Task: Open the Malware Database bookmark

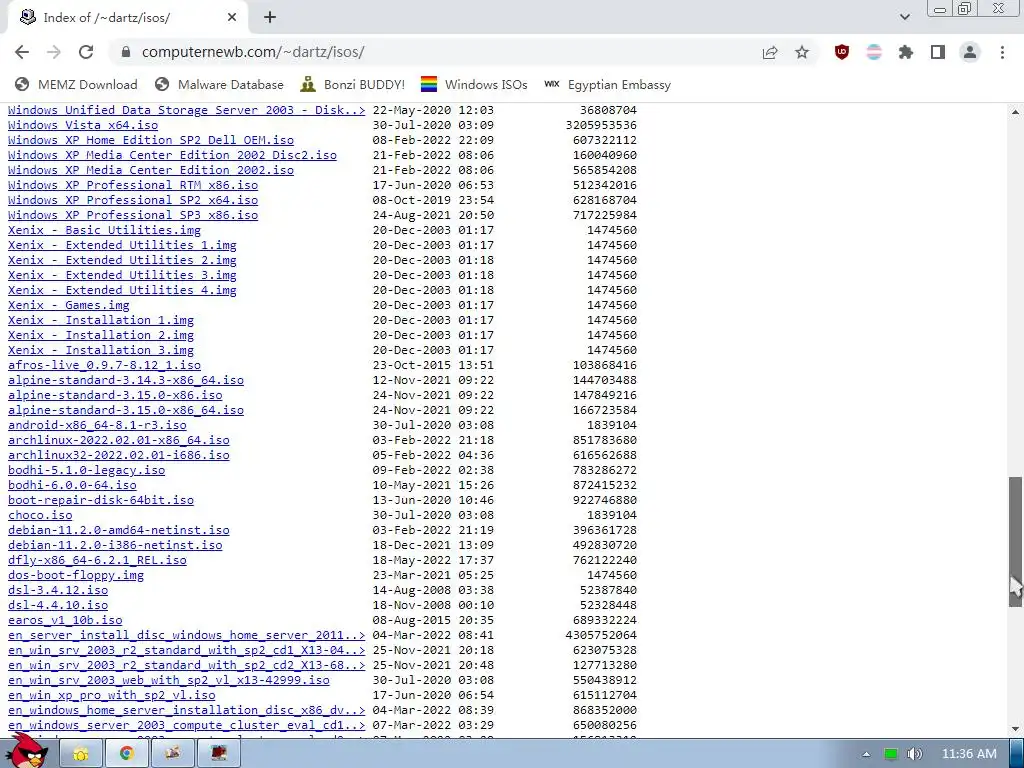Action: pyautogui.click(x=219, y=84)
